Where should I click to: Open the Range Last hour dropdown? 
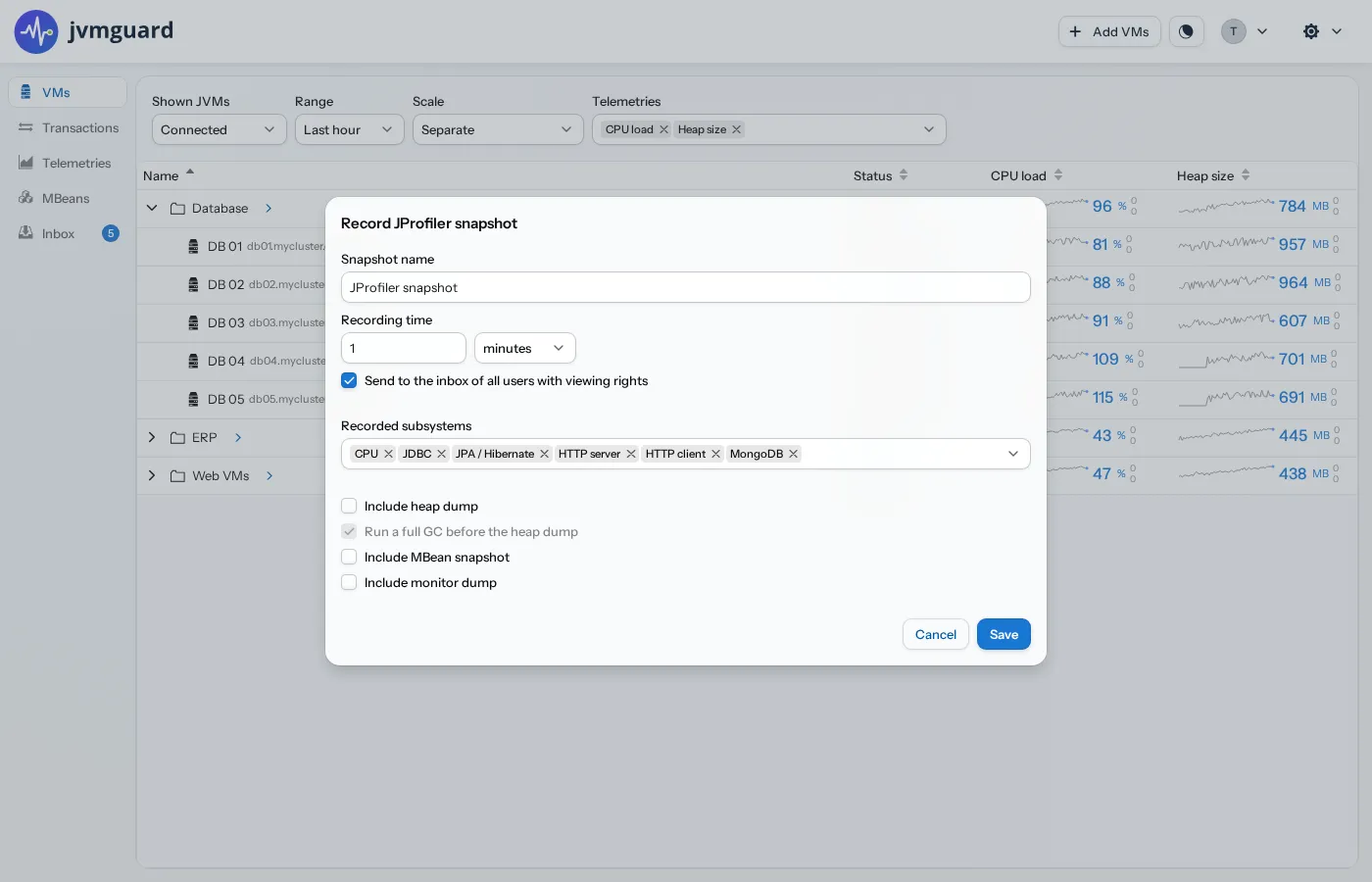coord(349,129)
